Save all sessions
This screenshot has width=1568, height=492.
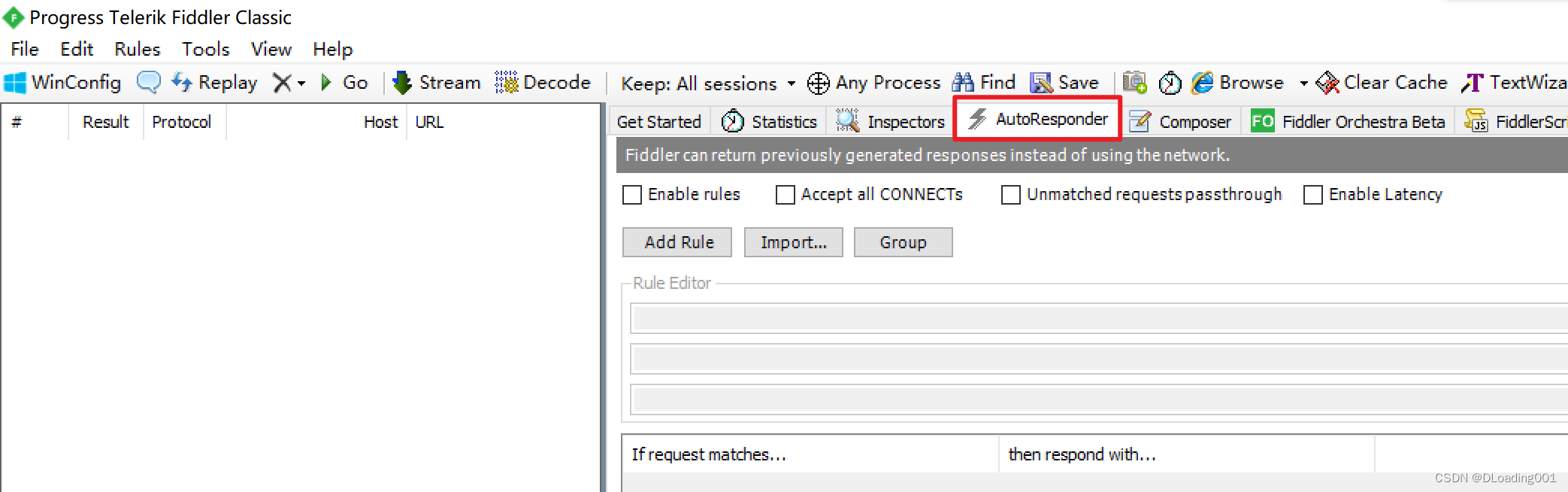click(1064, 83)
